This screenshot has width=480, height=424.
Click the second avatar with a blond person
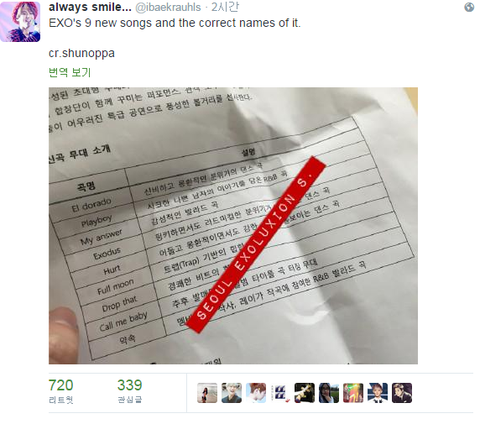[x=232, y=393]
